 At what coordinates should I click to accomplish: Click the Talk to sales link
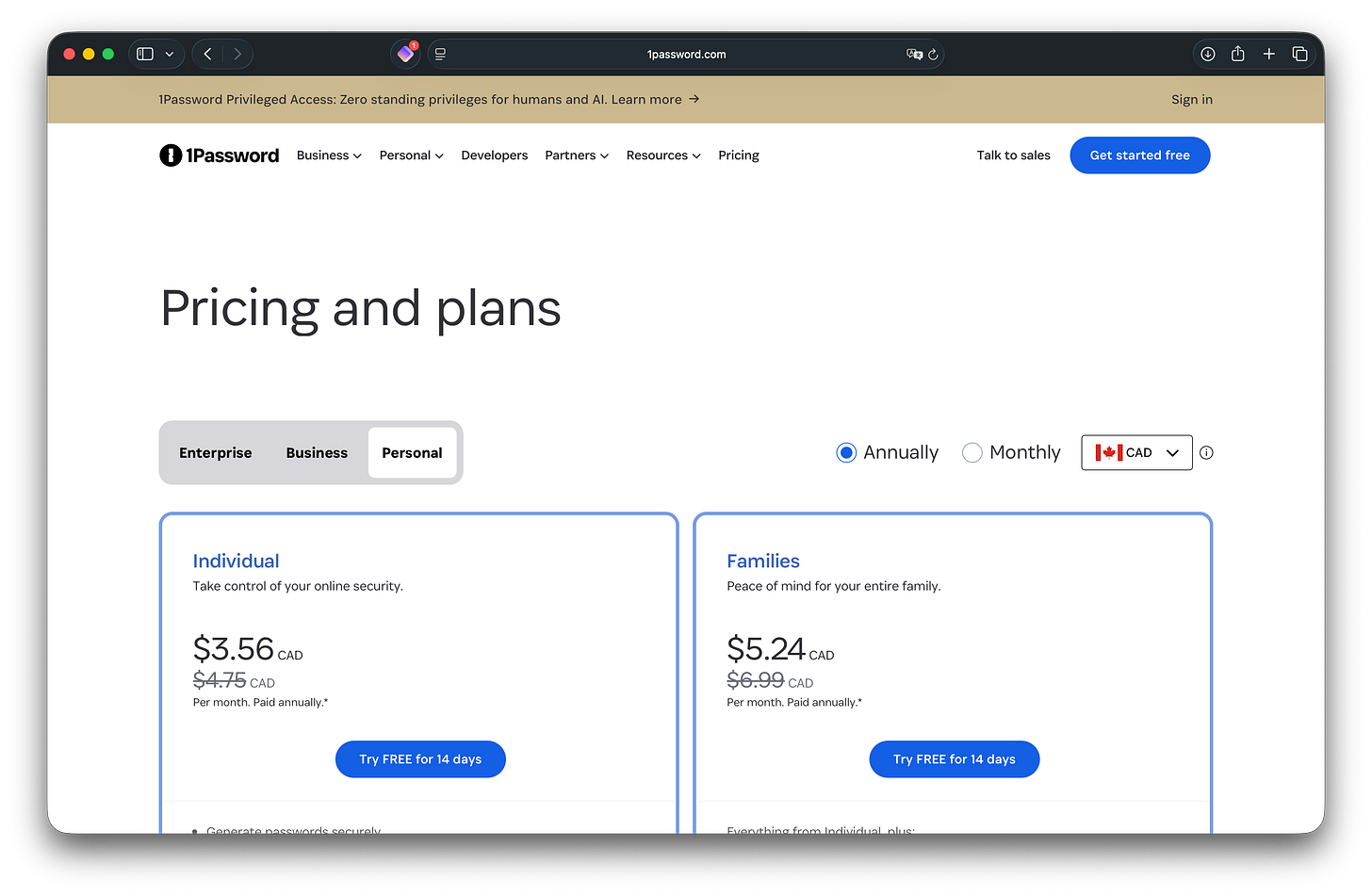tap(1014, 155)
